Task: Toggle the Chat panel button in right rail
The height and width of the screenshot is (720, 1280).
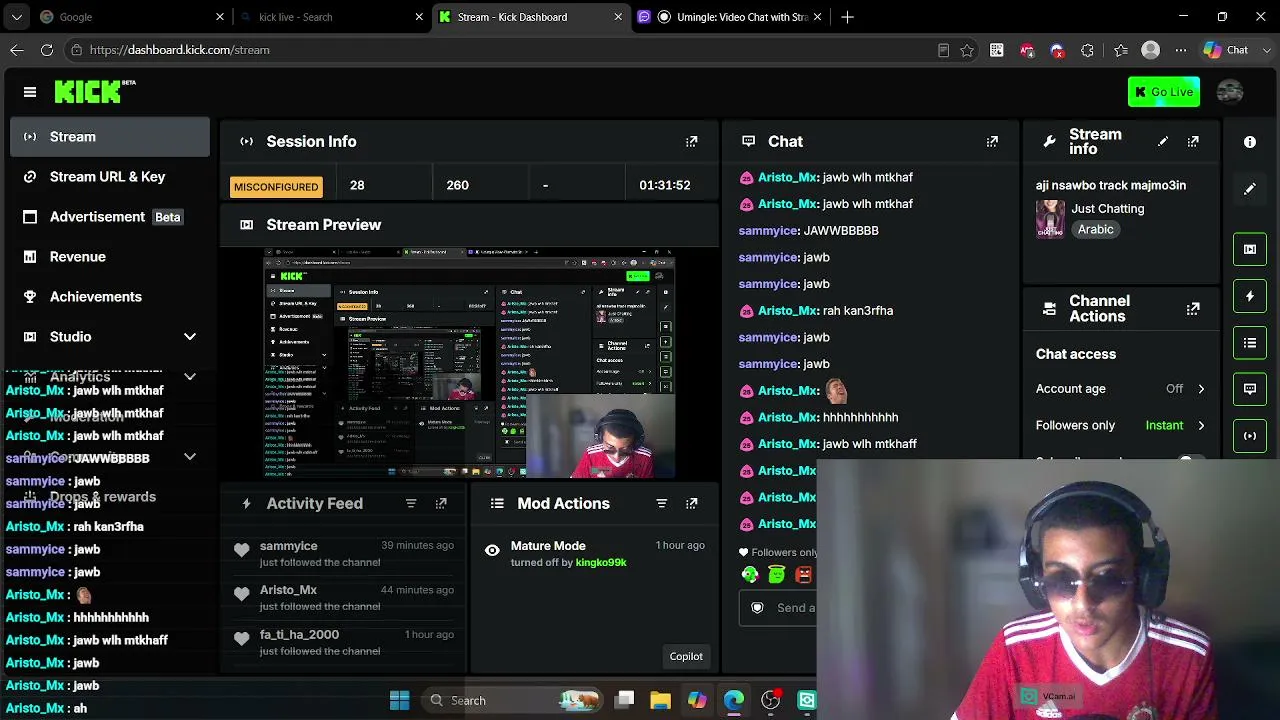Action: (1250, 389)
